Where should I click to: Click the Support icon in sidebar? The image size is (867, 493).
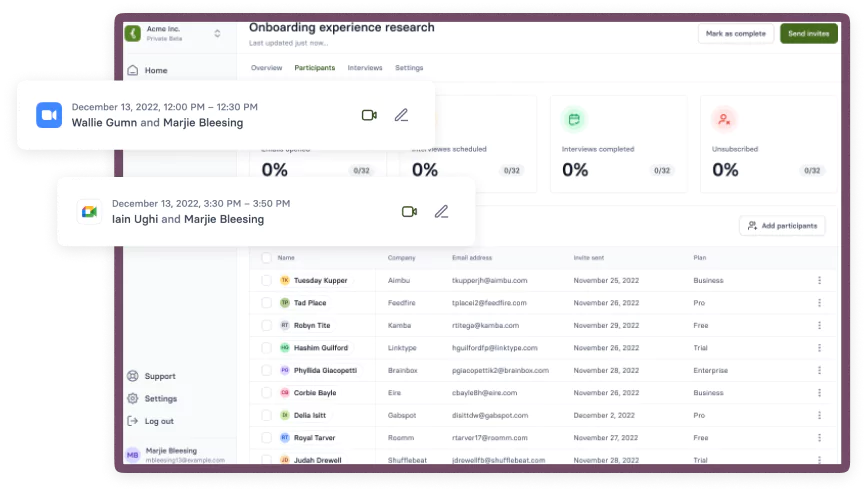133,376
